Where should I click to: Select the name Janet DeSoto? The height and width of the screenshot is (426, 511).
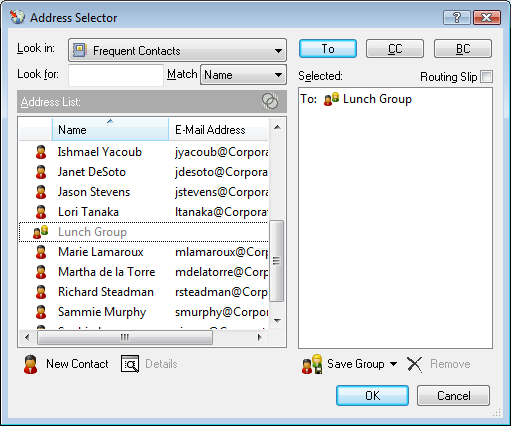click(x=92, y=172)
